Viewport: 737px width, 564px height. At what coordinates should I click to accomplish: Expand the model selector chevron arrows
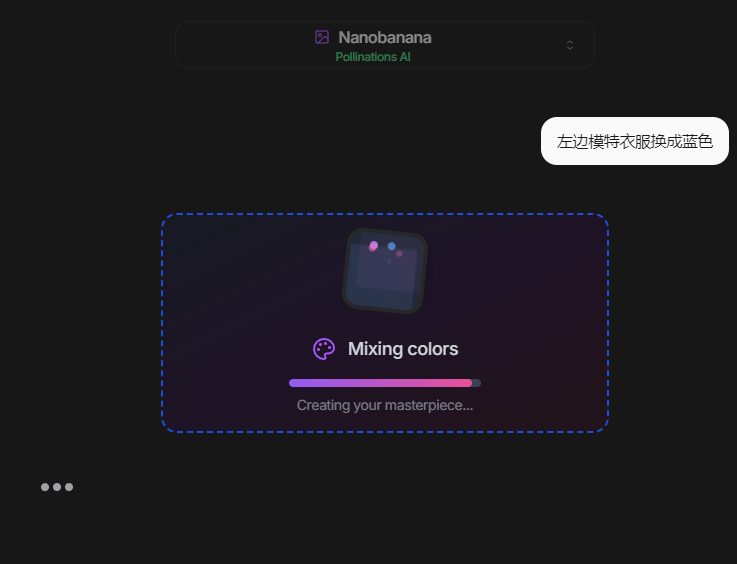coord(570,45)
